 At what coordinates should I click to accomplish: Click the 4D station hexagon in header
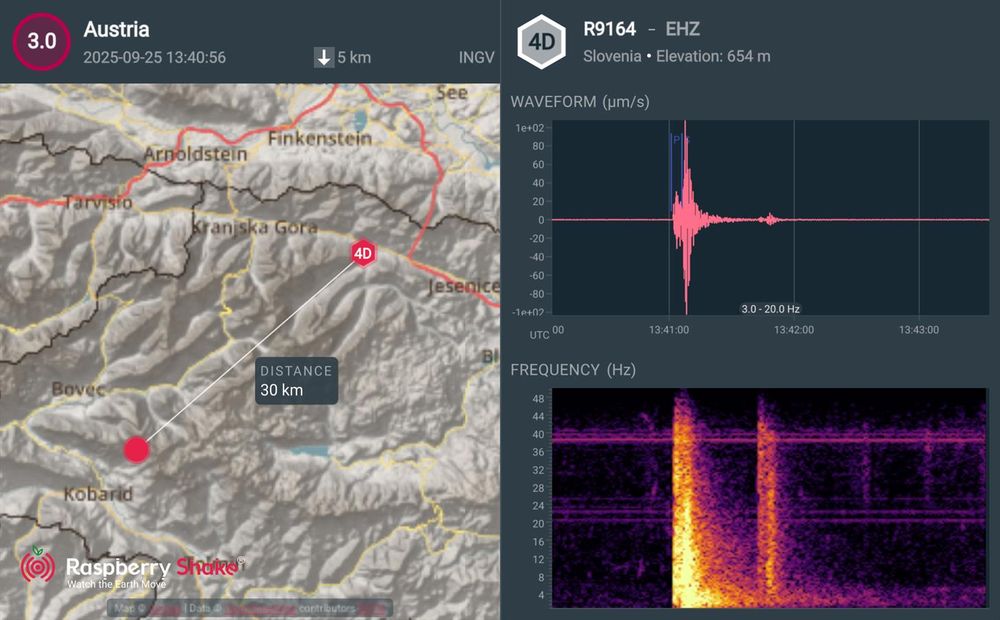tap(541, 42)
